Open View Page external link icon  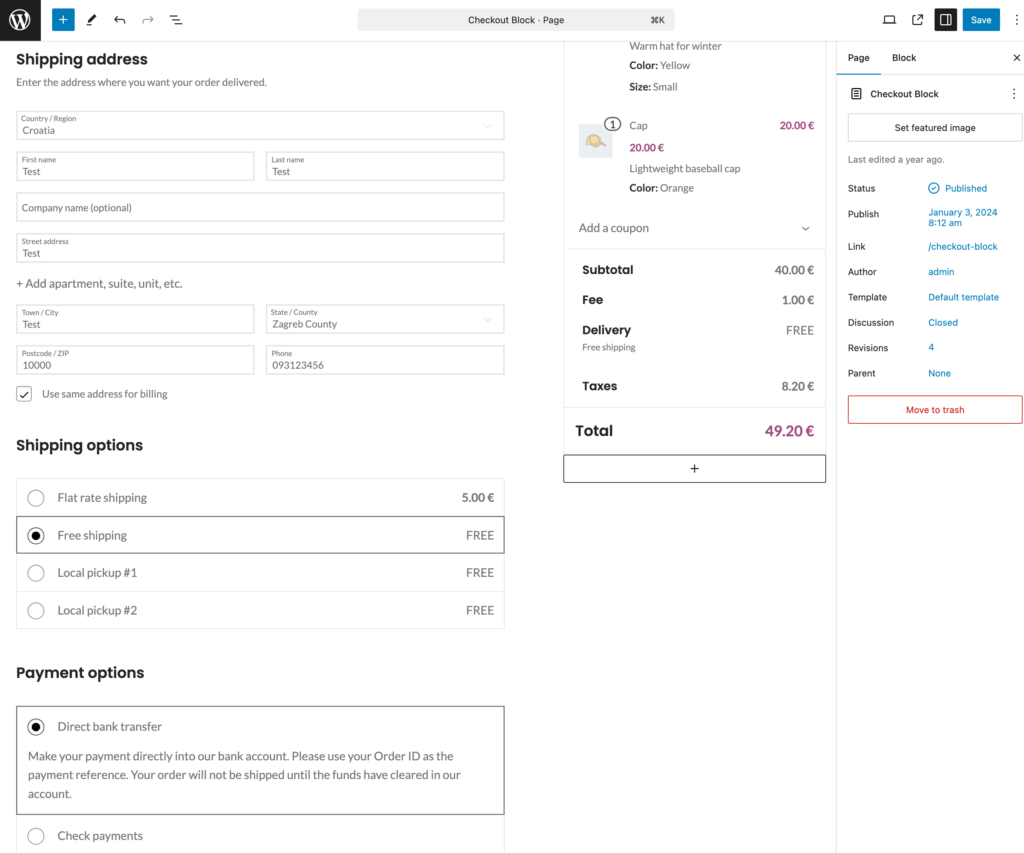click(x=917, y=20)
